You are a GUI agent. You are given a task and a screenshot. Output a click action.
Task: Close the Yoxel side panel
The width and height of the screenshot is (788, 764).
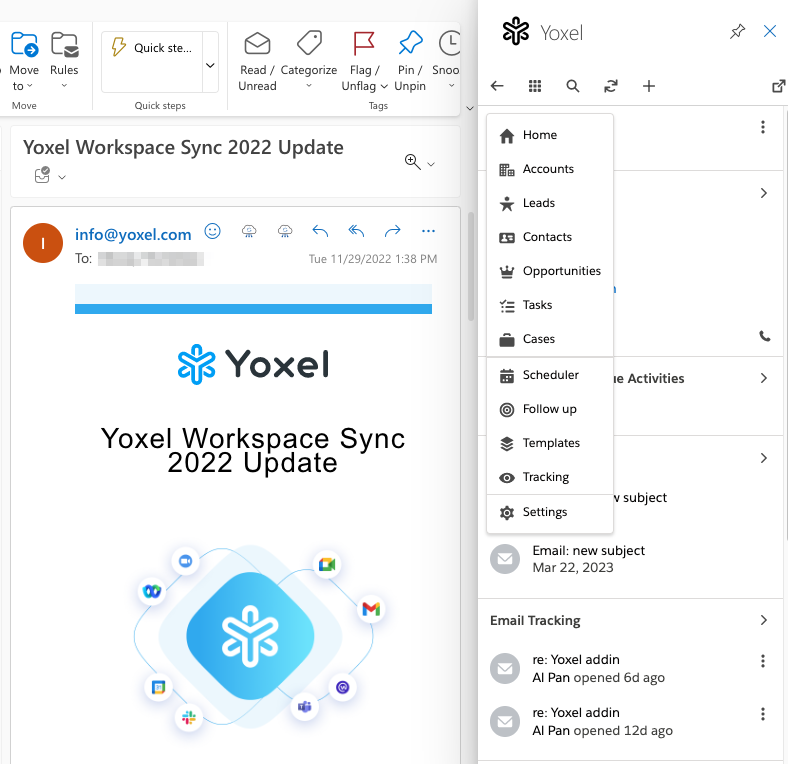coord(769,32)
